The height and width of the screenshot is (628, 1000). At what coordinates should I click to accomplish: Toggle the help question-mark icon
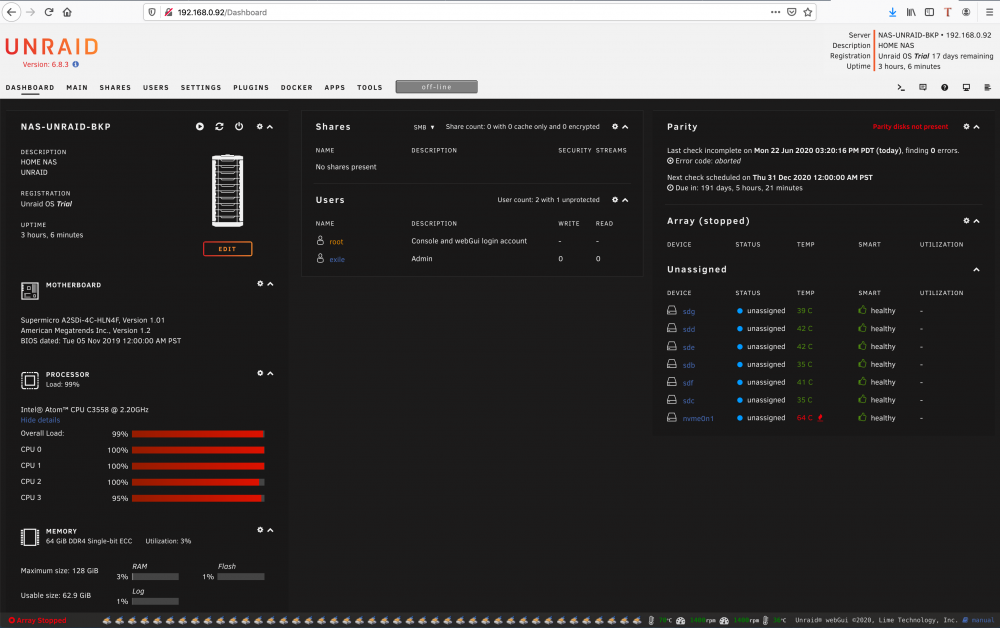(945, 87)
